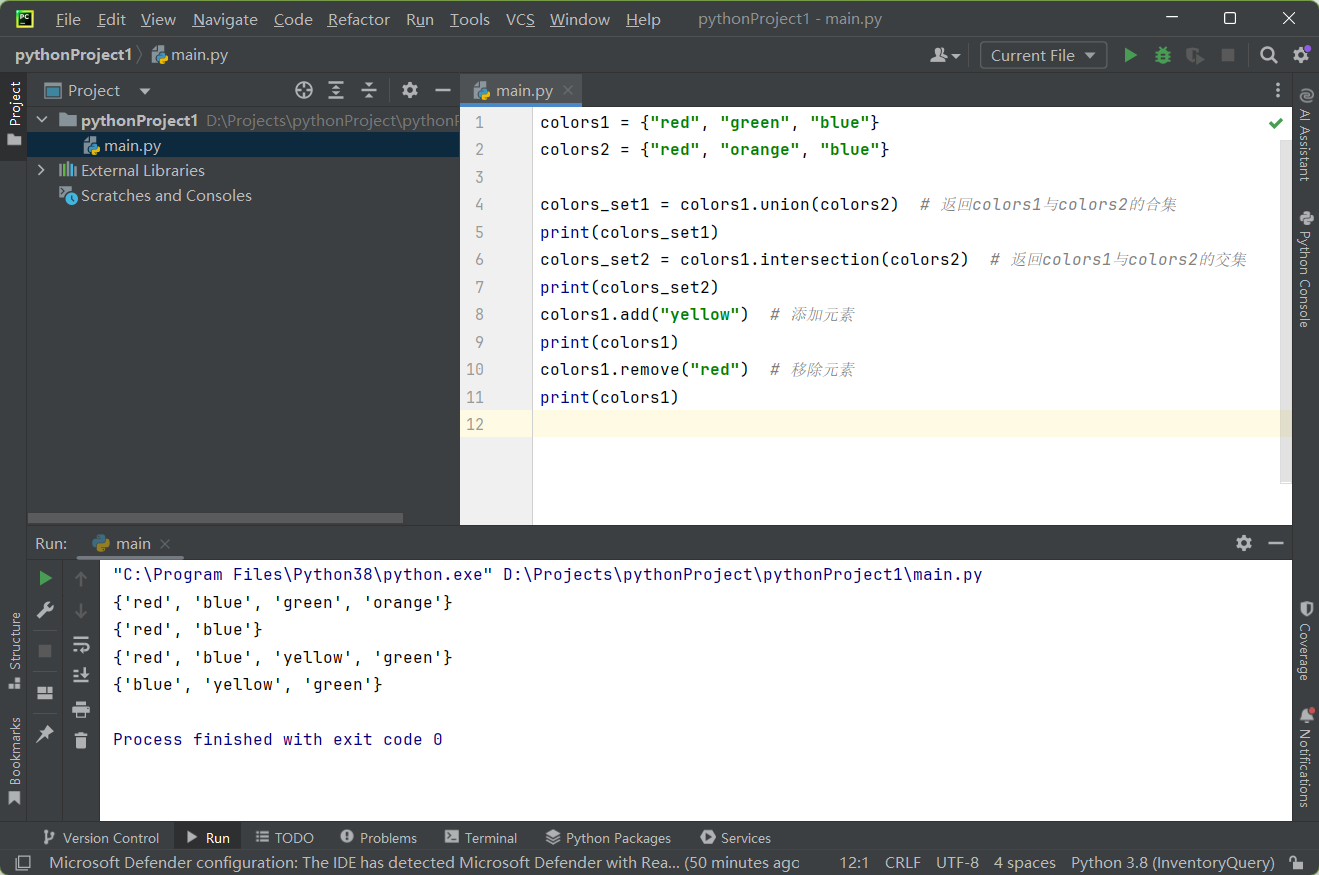Collapse pythonProject1 tree node
This screenshot has width=1319, height=875.
click(42, 120)
